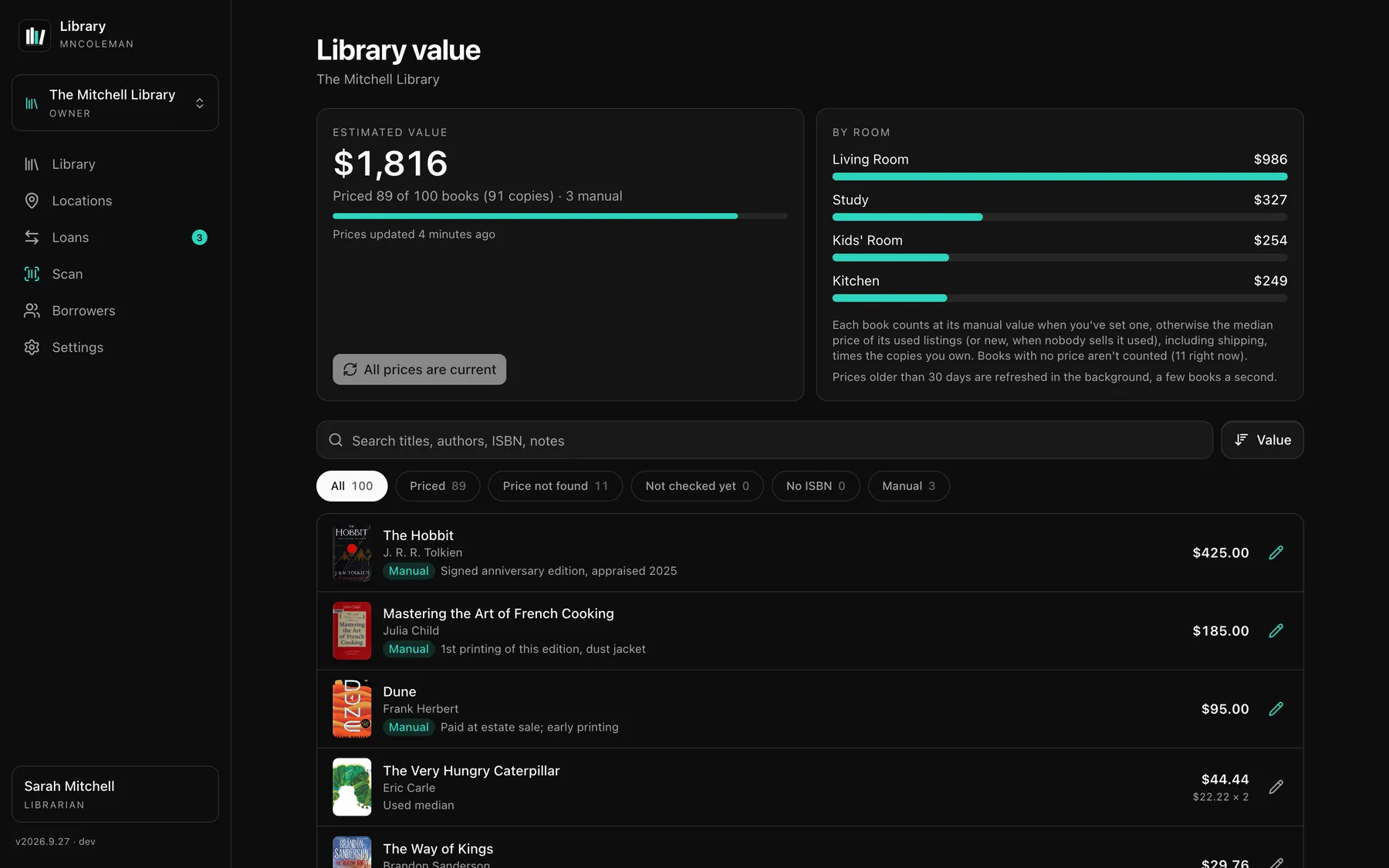Open the Dune cover thumbnail
1389x868 pixels.
[352, 708]
